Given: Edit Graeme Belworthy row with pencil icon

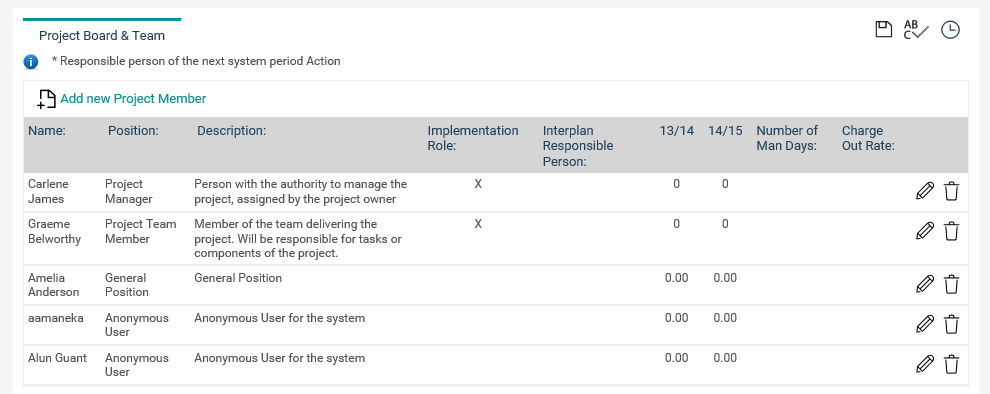Looking at the screenshot, I should coord(924,231).
